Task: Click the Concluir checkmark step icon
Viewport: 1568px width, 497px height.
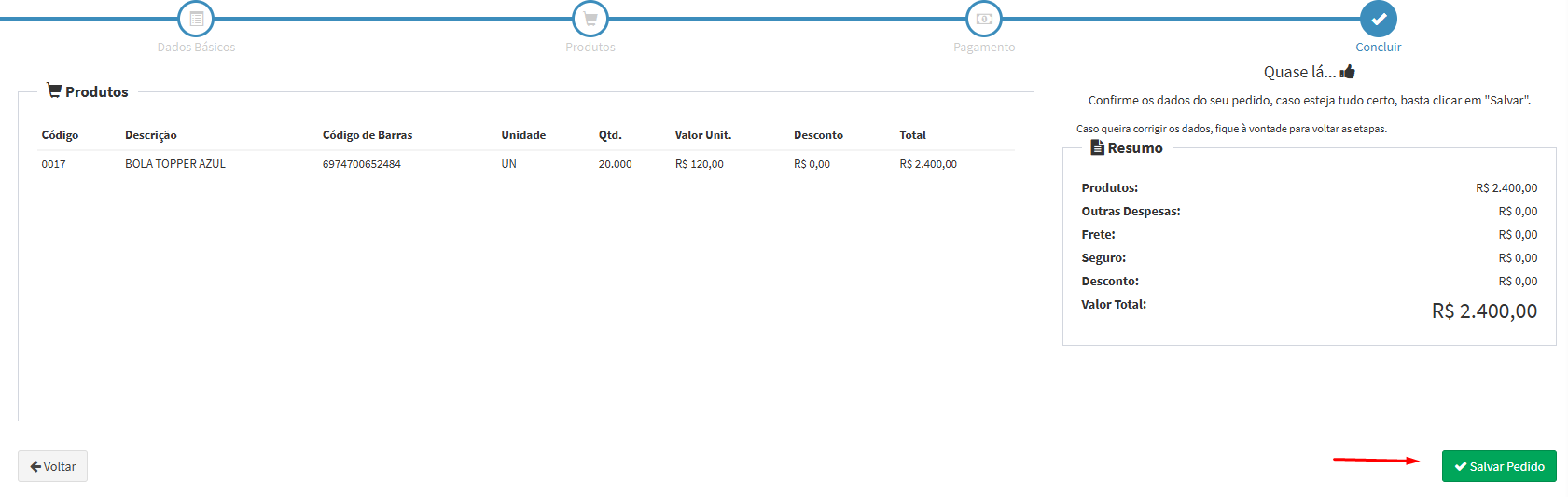Action: (x=1378, y=19)
